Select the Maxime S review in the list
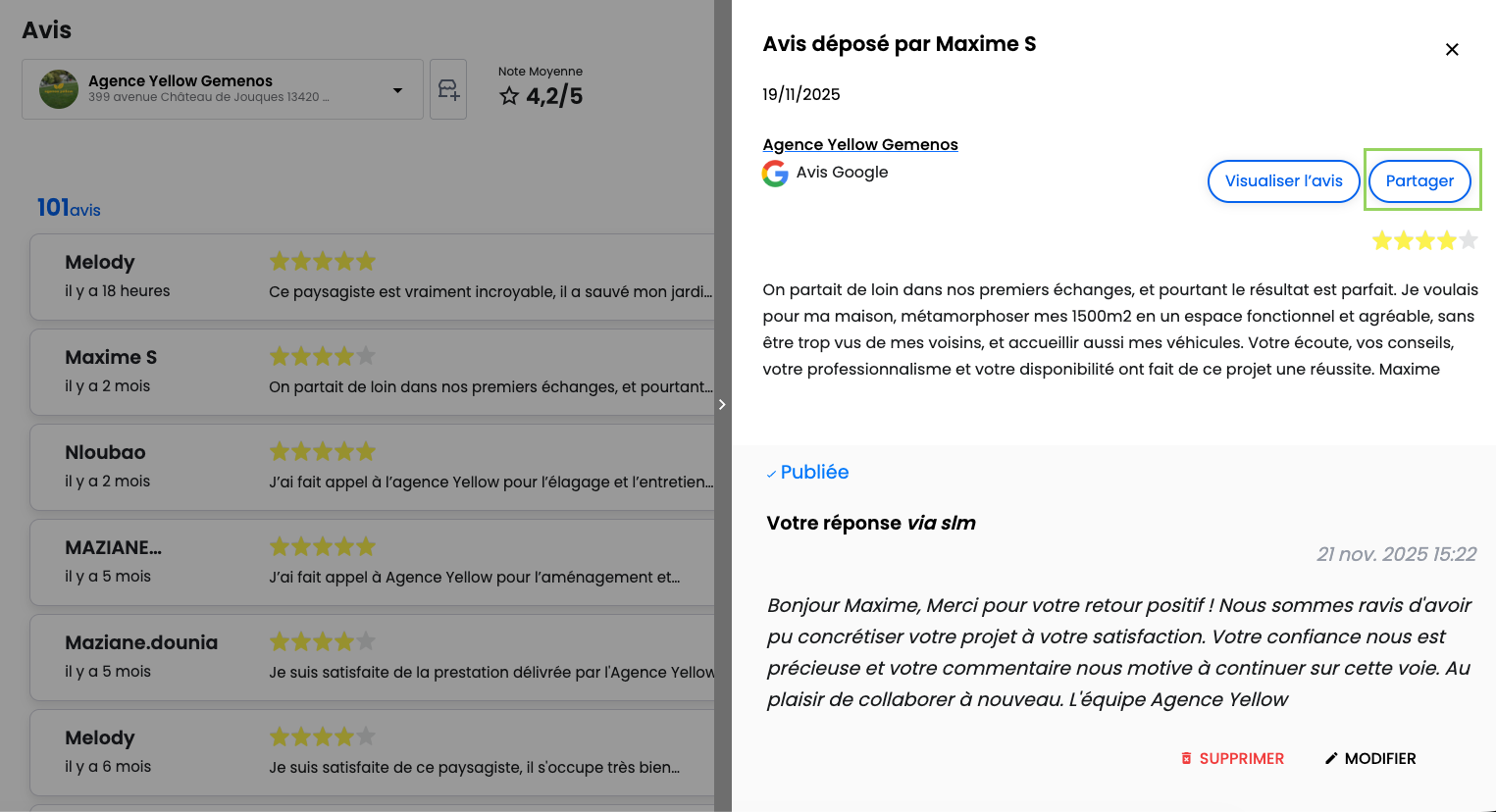Screen dimensions: 1496x812 (373, 372)
